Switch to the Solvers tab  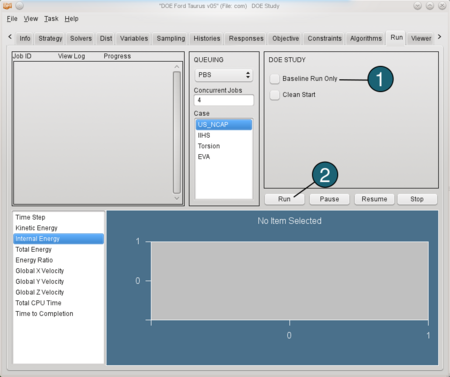[81, 38]
